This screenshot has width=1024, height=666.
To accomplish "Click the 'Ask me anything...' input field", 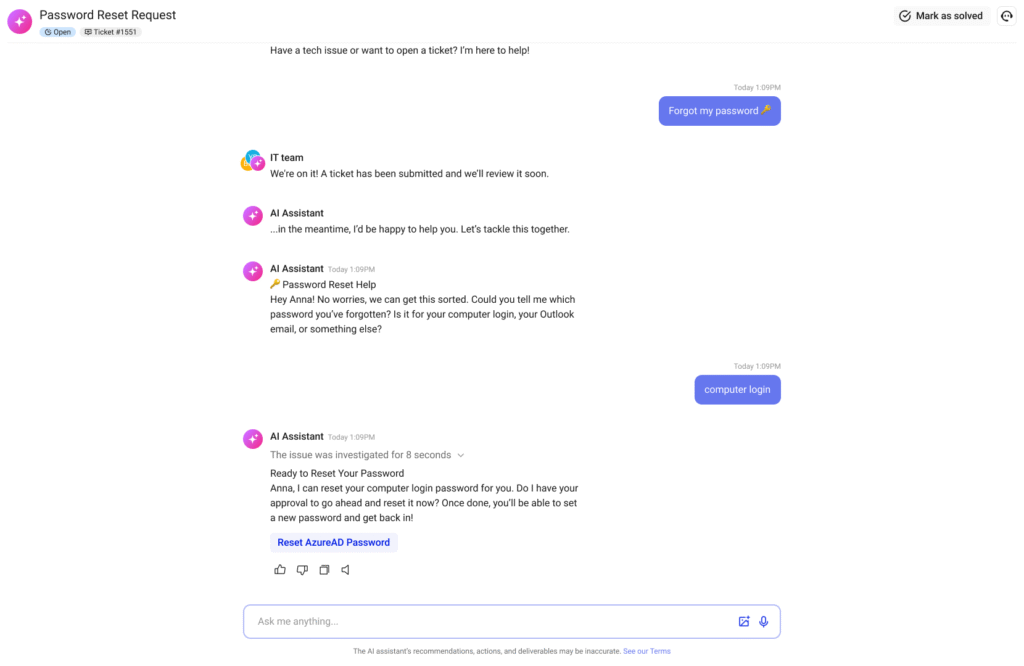I will pos(490,622).
